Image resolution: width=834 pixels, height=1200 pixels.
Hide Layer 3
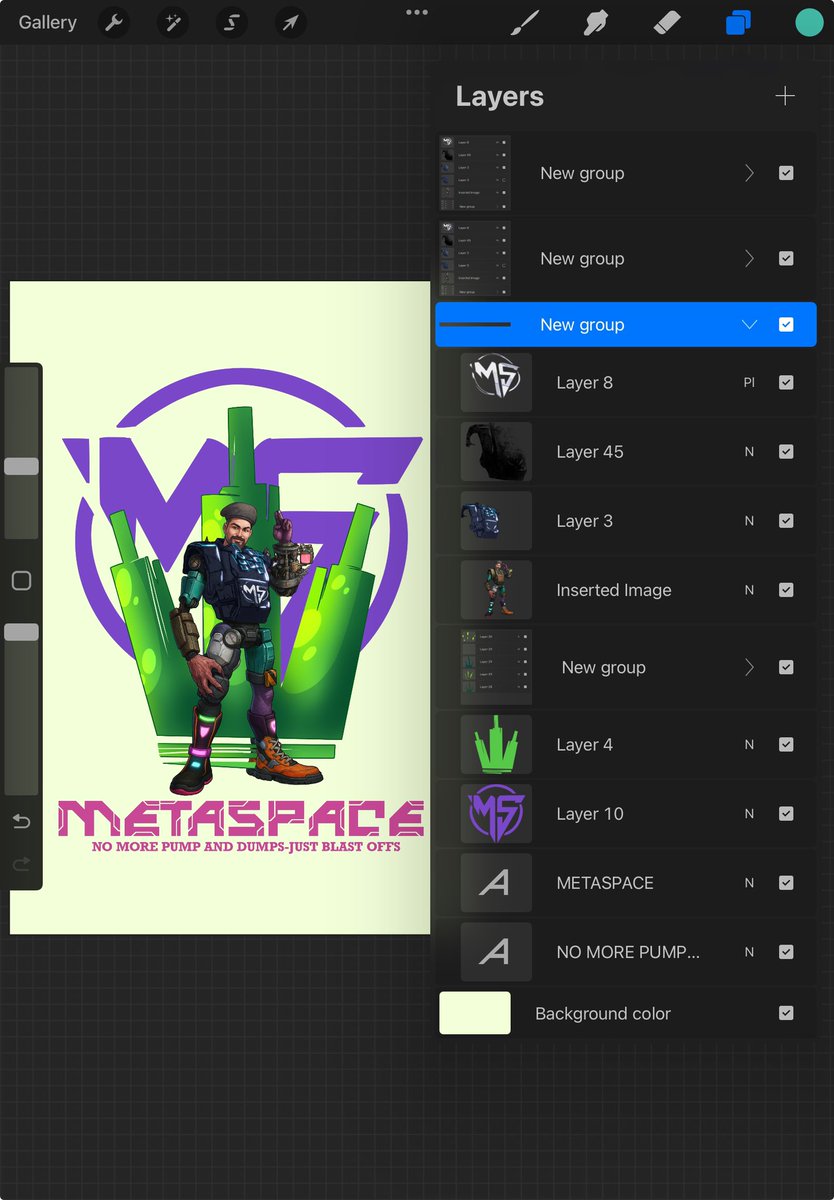click(786, 520)
